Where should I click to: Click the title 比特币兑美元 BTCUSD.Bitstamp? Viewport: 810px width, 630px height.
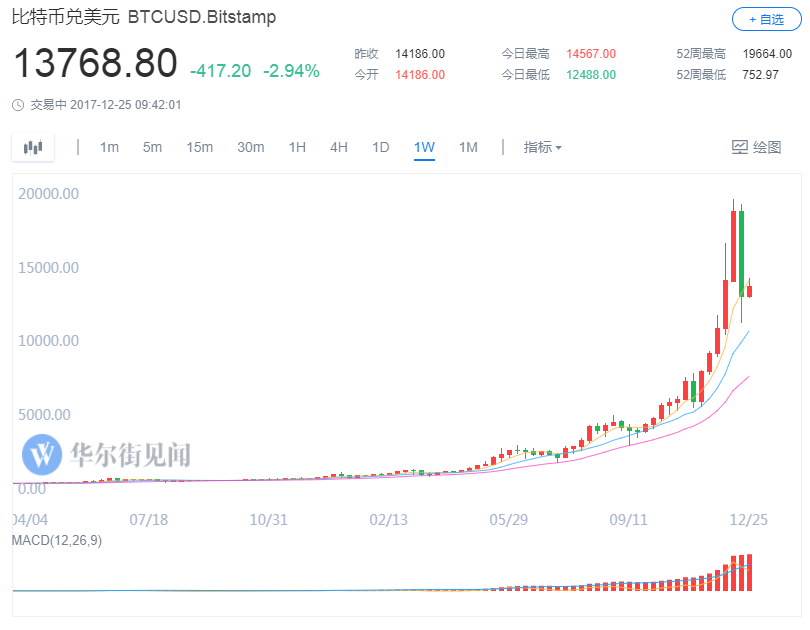click(x=144, y=17)
